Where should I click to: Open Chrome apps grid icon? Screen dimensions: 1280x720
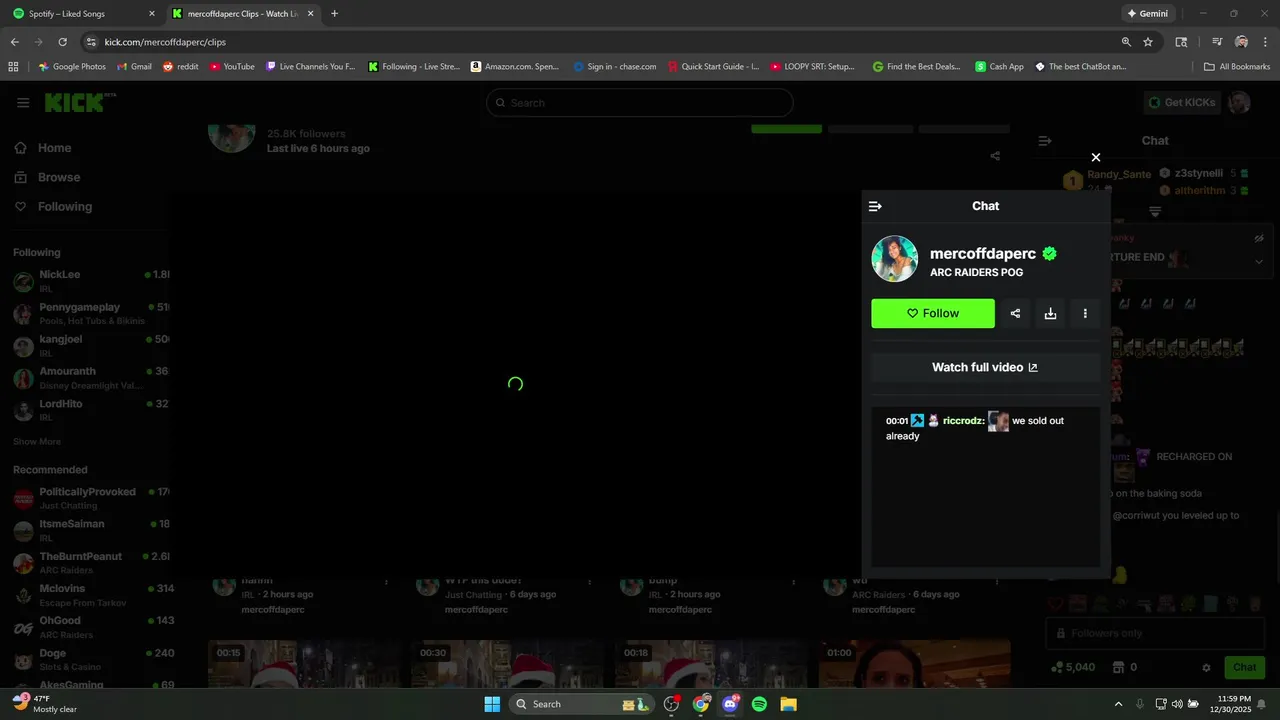(13, 67)
